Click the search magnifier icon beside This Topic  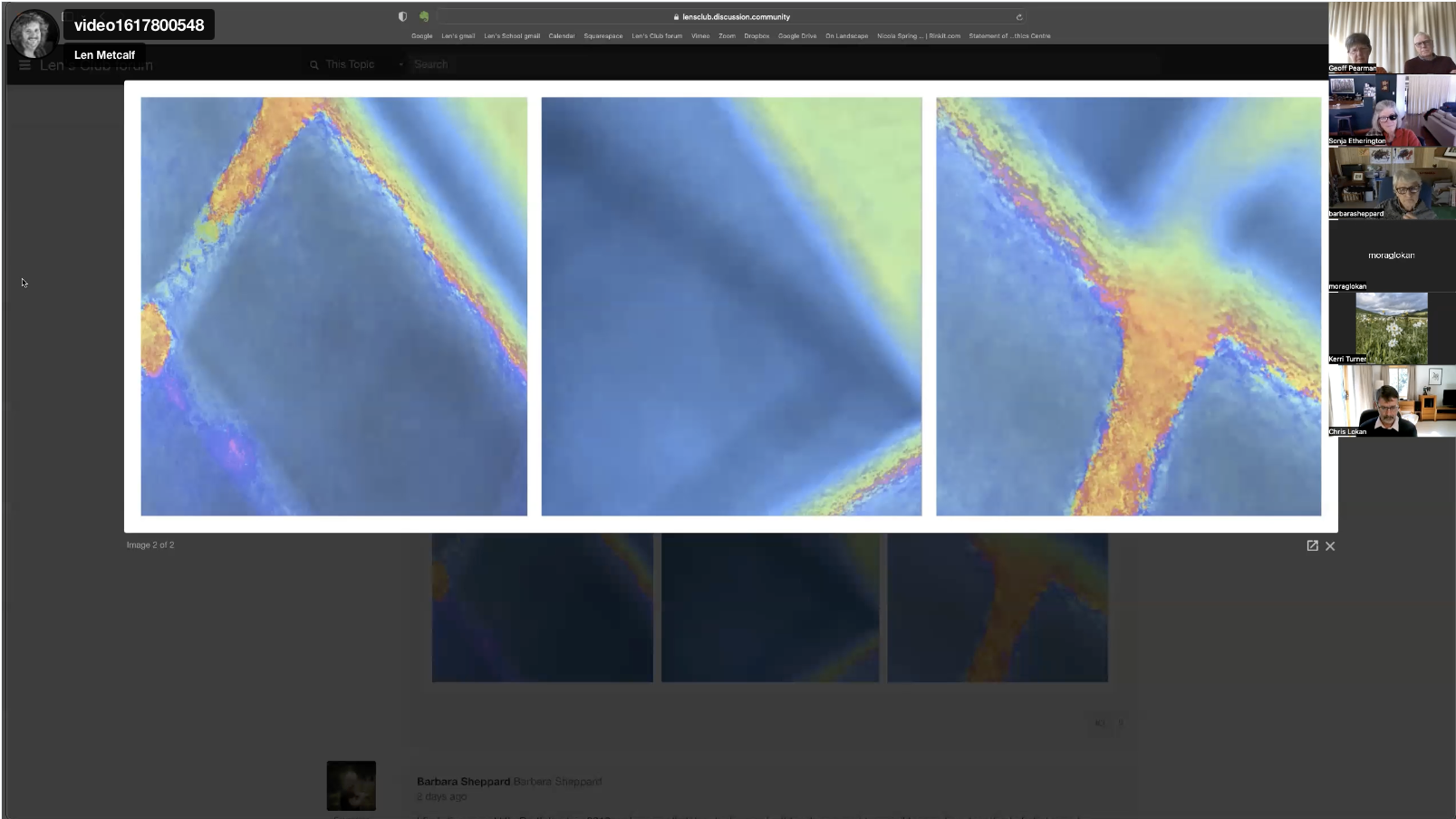tap(314, 65)
